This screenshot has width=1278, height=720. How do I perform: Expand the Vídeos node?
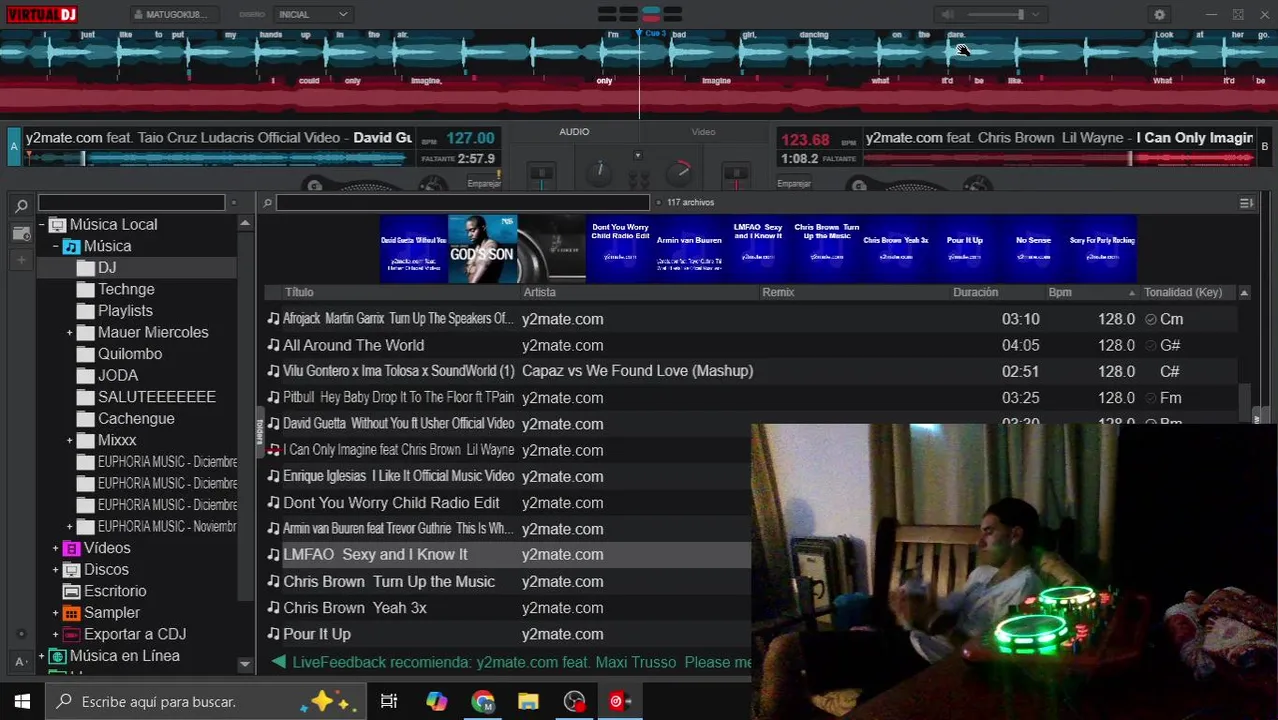(55, 549)
